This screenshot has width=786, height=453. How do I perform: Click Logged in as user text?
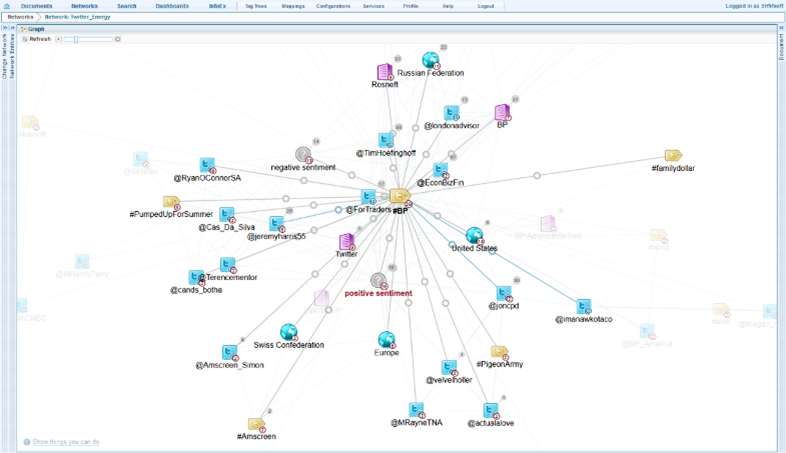coord(754,6)
